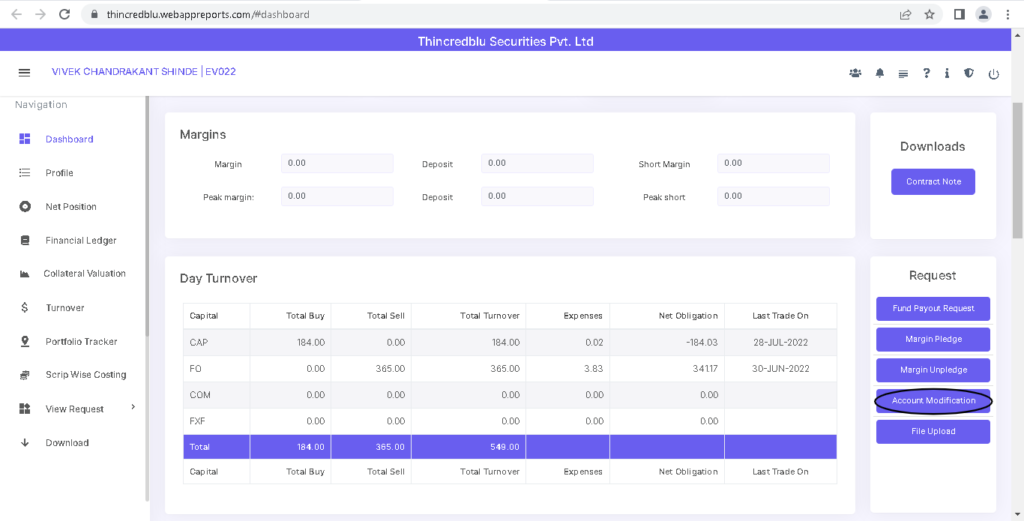Open Profile in navigation
The width and height of the screenshot is (1024, 521).
click(59, 173)
